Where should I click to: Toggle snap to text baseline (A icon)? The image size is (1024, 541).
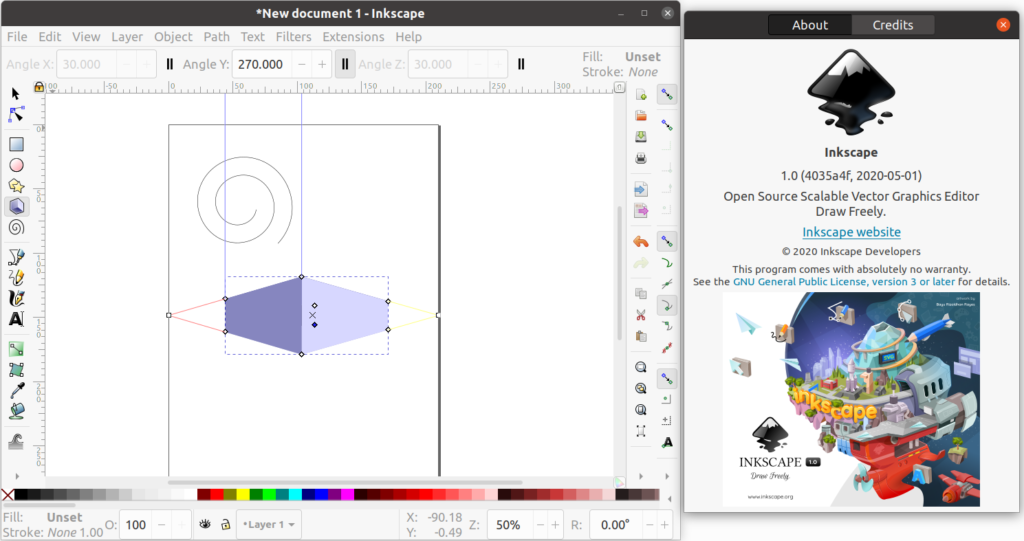click(x=667, y=442)
